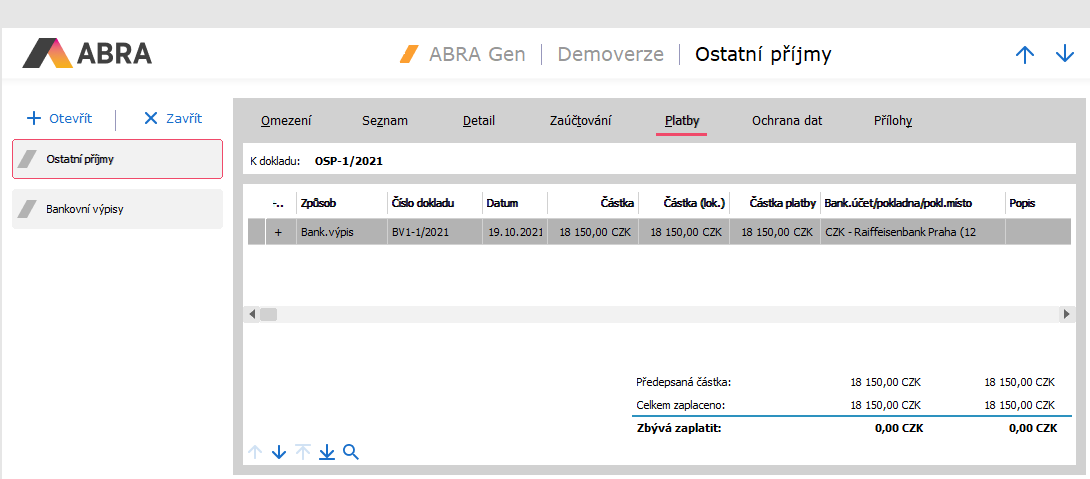
Task: Click the down arrow in the header
Action: click(1065, 55)
